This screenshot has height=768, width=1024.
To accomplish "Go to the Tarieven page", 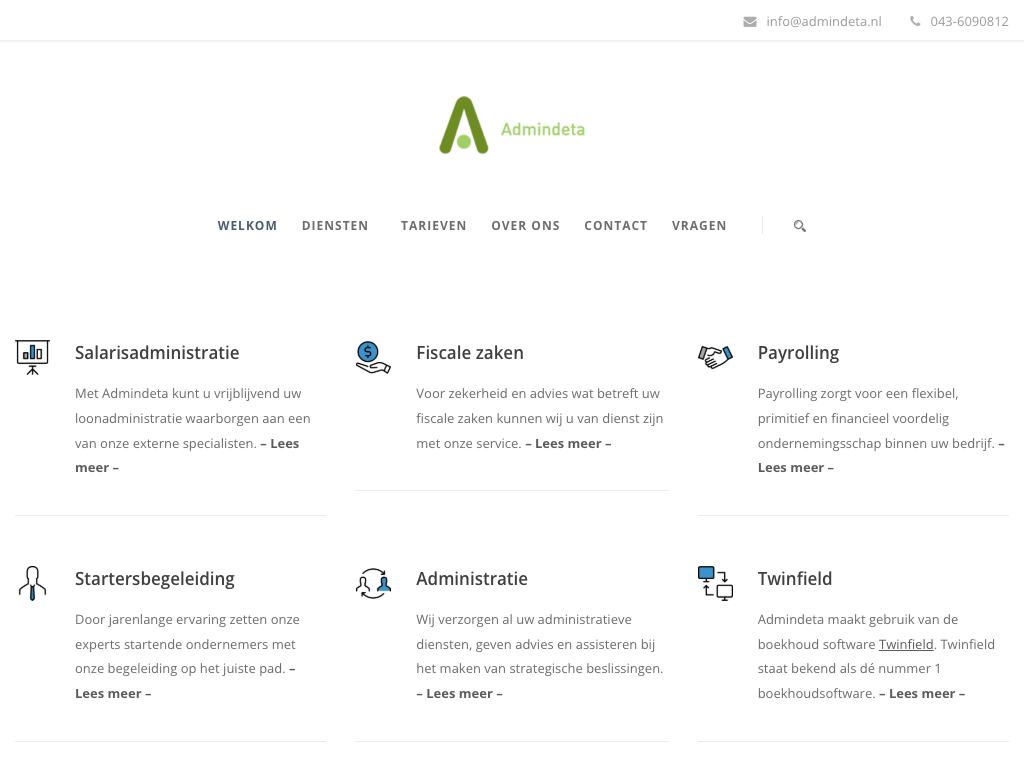I will pos(434,226).
